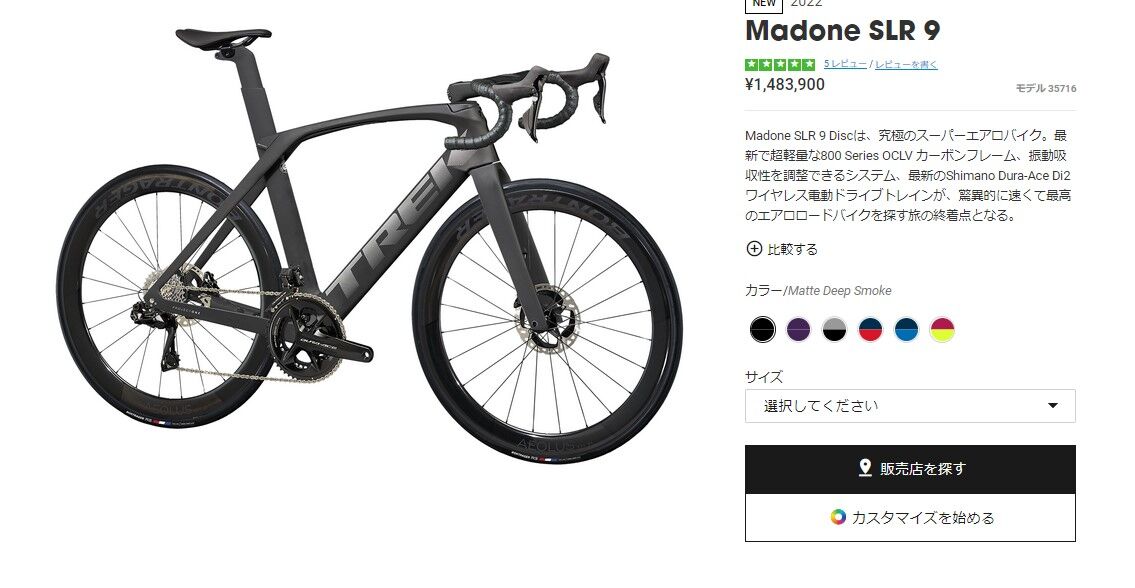Select the Matte Deep Smoke black swatch
Viewport: 1135px width, 588px height.
pos(762,329)
